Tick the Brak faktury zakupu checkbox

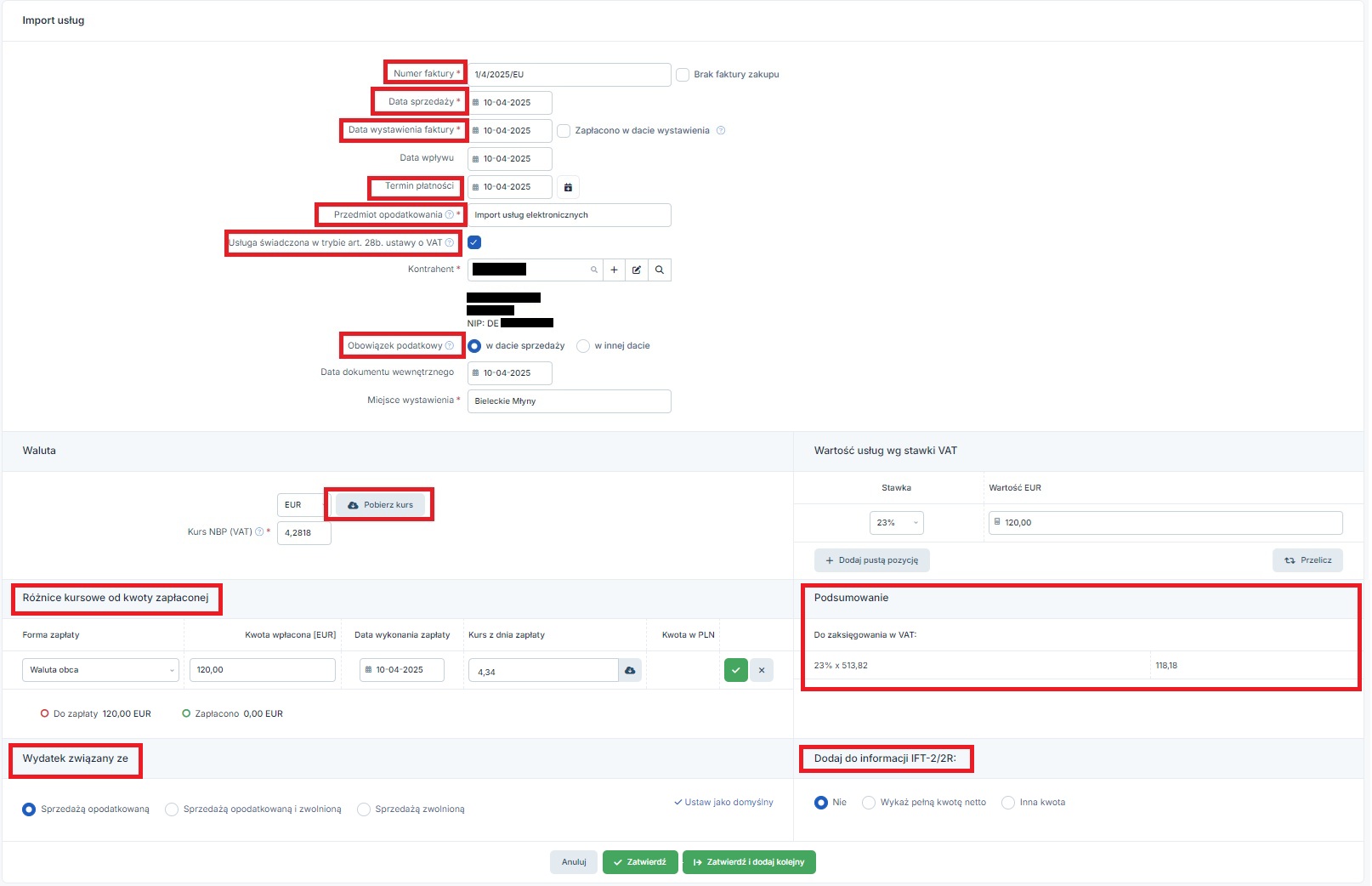tap(683, 75)
